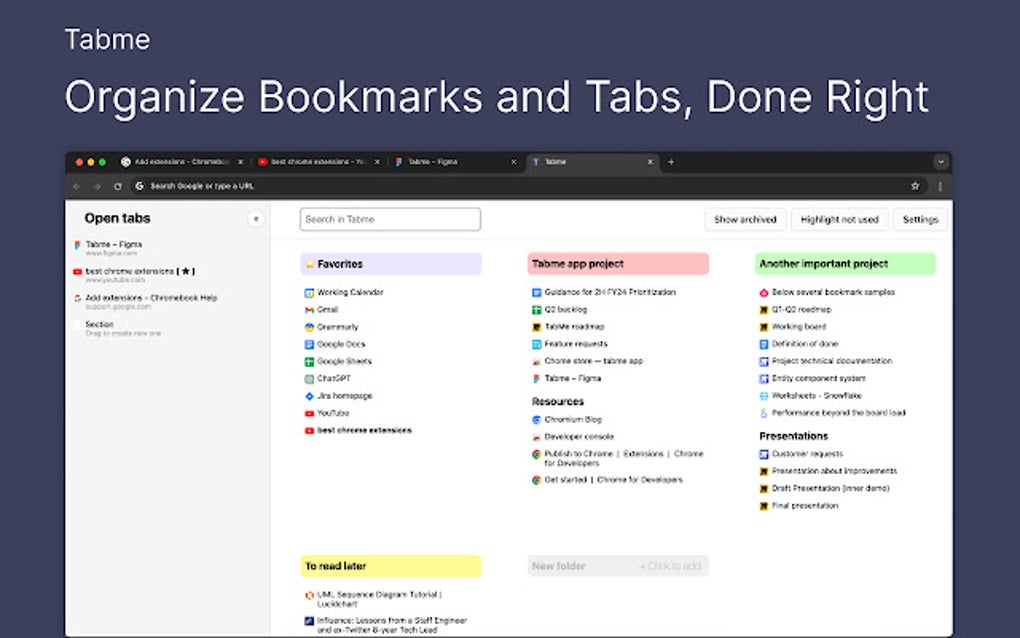
Task: Open Google Sheets bookmark icon
Action: (x=310, y=362)
